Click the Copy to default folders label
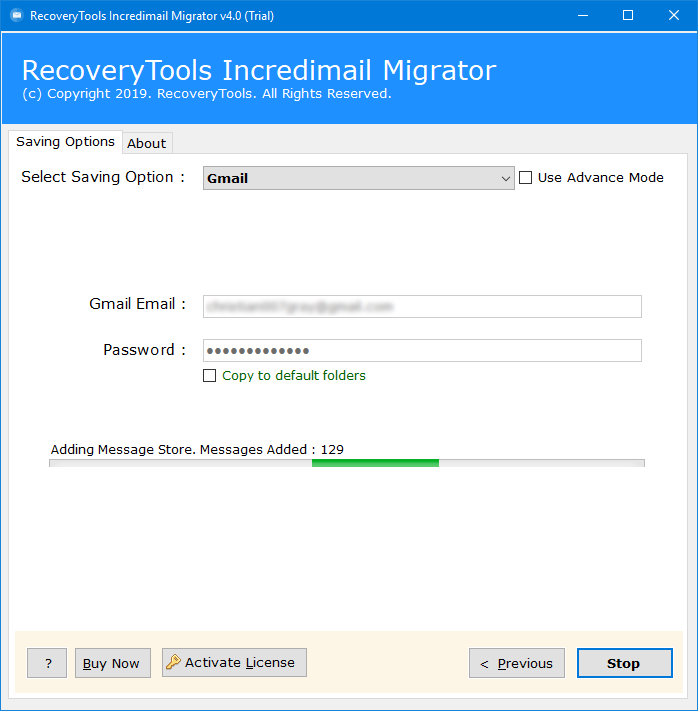698x711 pixels. click(x=293, y=375)
